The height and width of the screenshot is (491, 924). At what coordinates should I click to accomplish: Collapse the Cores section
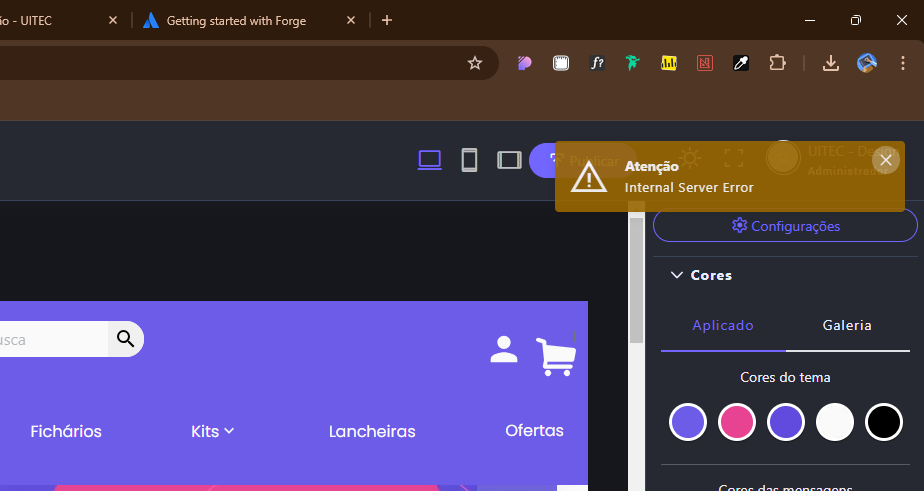677,275
